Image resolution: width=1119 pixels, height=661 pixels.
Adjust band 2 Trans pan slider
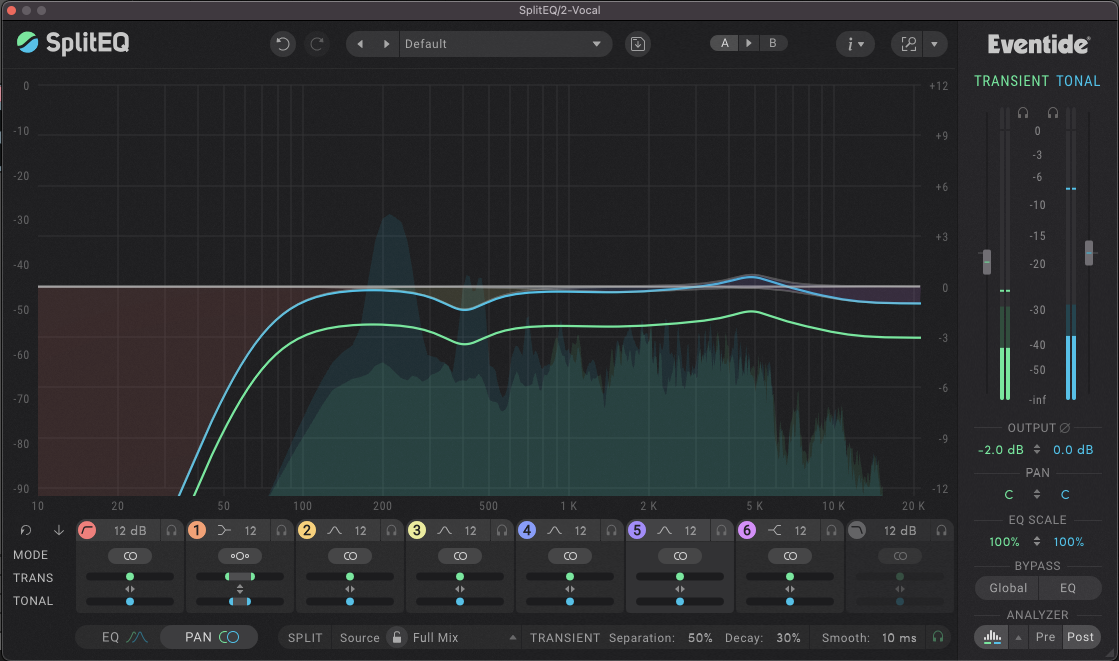tap(350, 577)
